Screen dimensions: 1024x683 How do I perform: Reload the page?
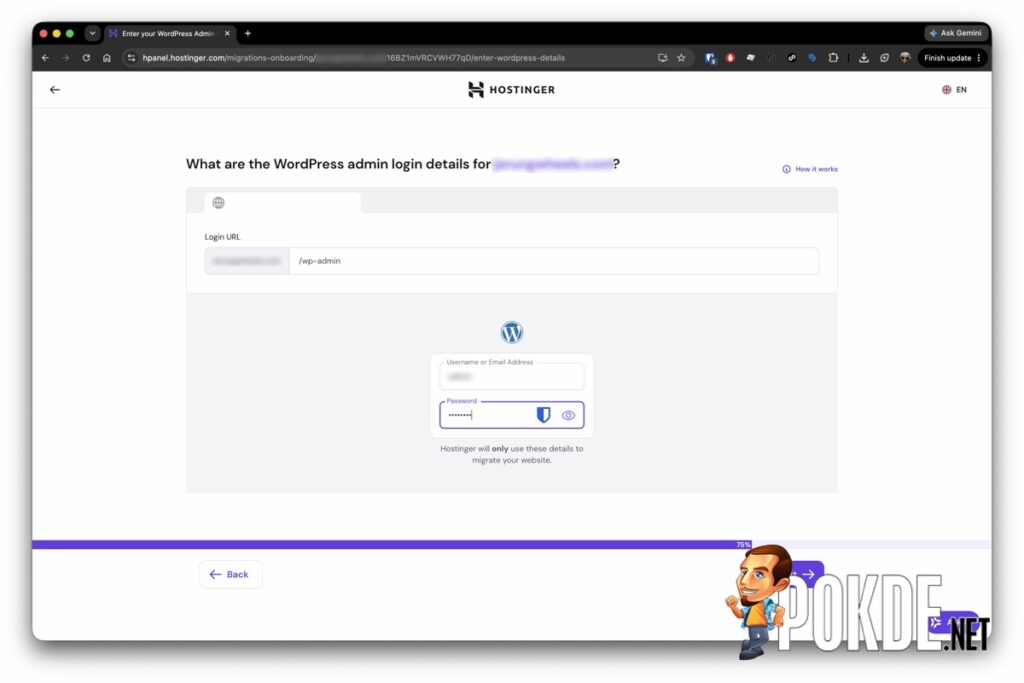(x=86, y=57)
